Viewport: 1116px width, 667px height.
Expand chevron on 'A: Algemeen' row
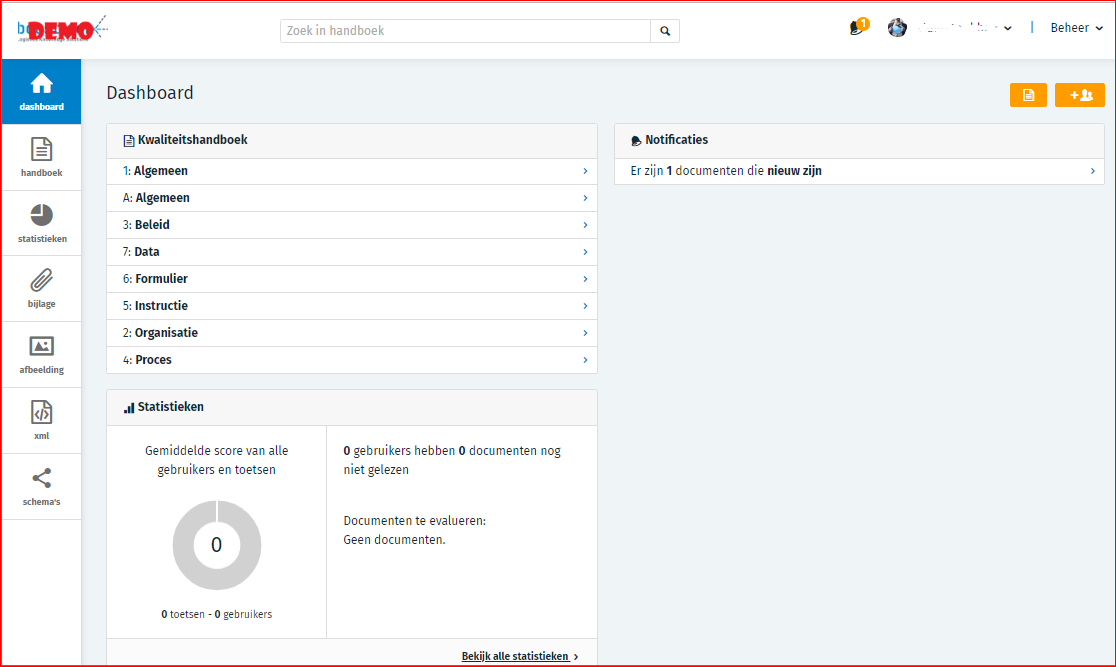[x=585, y=198]
